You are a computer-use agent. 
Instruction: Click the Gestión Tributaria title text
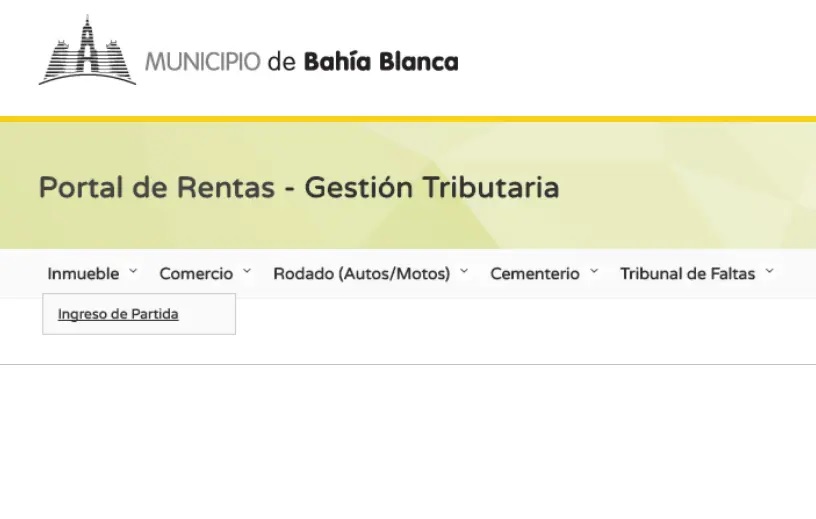432,187
